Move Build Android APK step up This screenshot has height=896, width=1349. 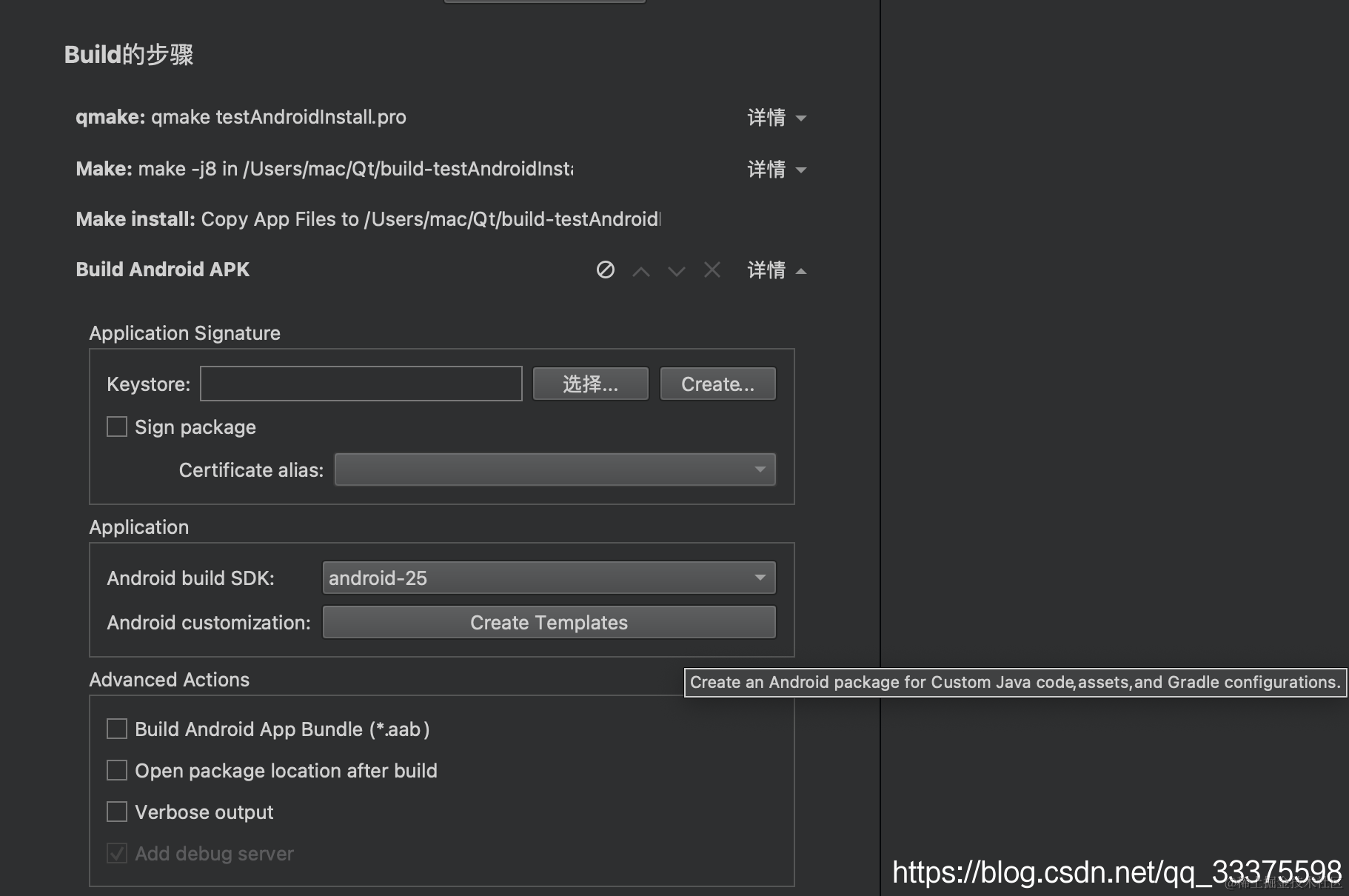pos(641,271)
